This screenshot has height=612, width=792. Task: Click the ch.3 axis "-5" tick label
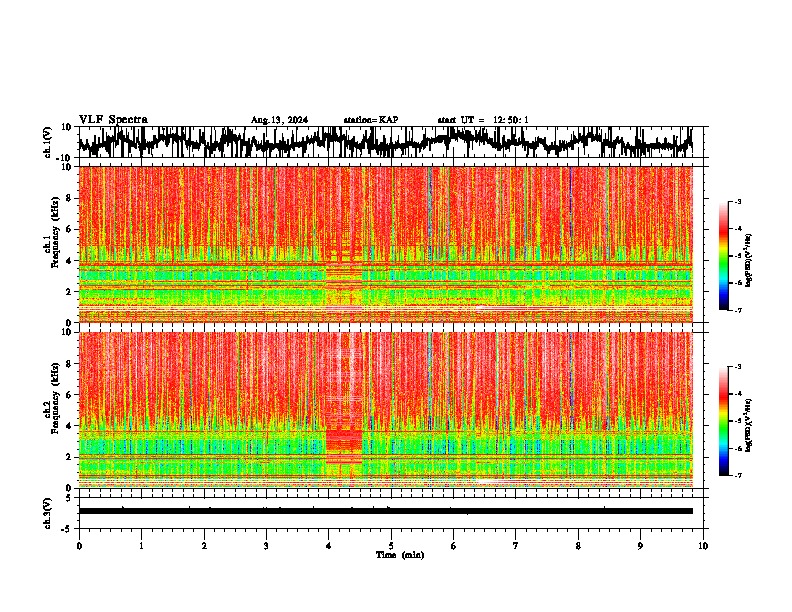[x=68, y=529]
